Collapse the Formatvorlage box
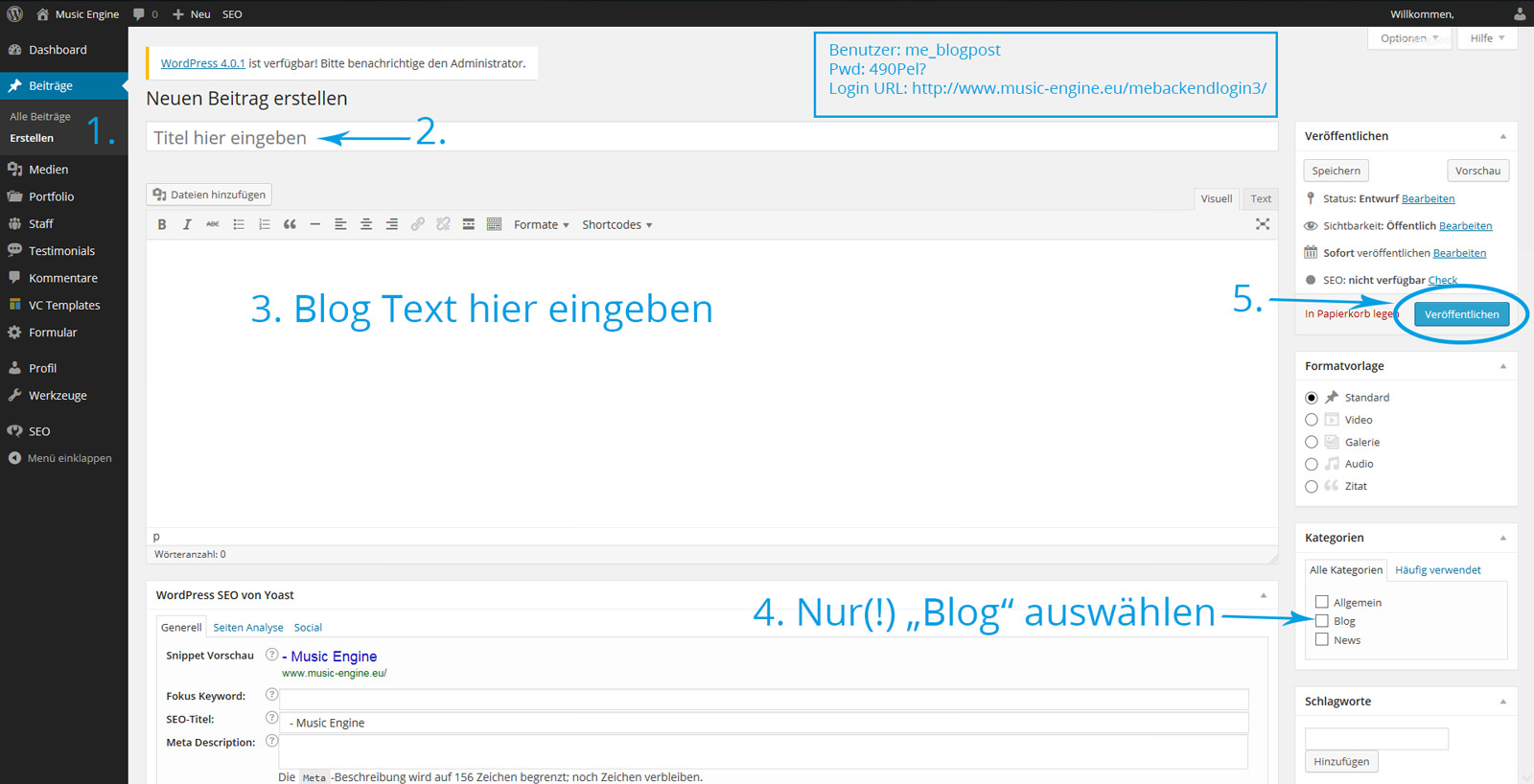The image size is (1534, 784). coord(1503,366)
